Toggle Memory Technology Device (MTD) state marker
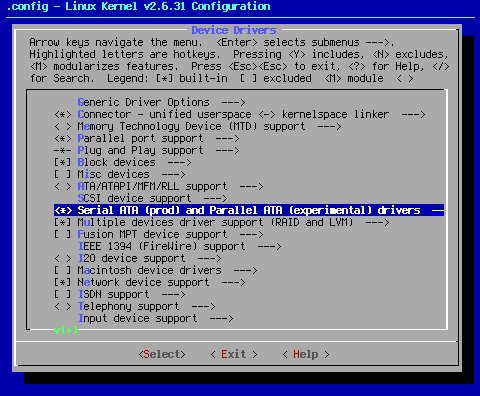Viewport: 480px width, 396px height. 63,126
